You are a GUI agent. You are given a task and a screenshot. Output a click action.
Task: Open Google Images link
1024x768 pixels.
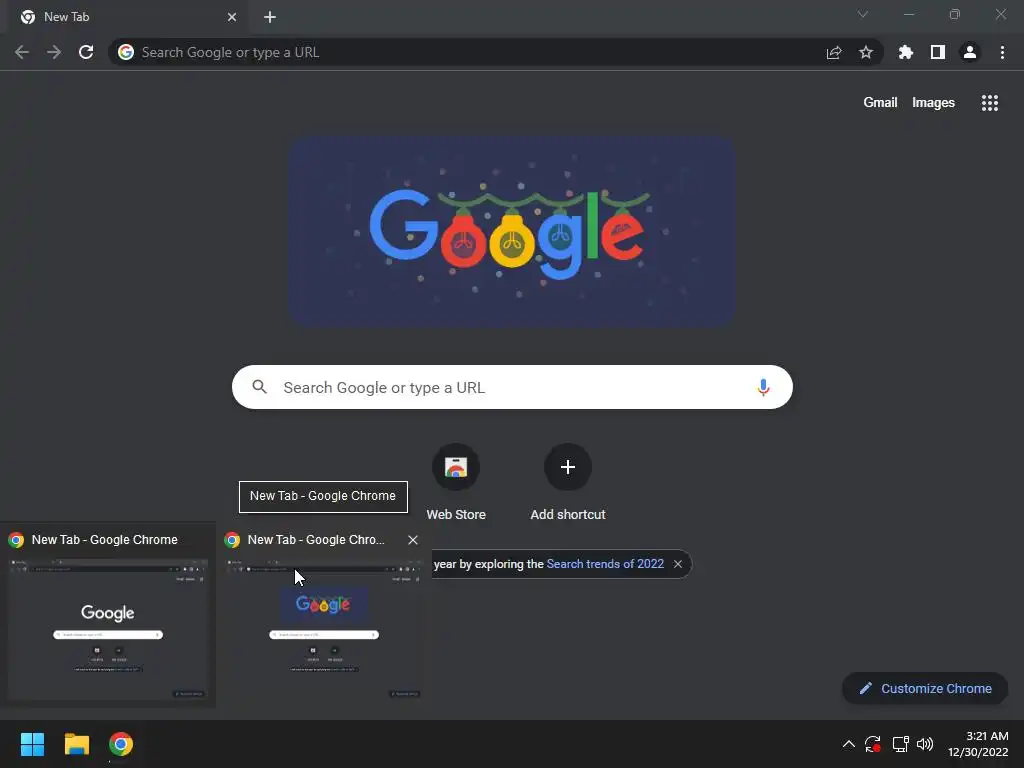coord(933,103)
